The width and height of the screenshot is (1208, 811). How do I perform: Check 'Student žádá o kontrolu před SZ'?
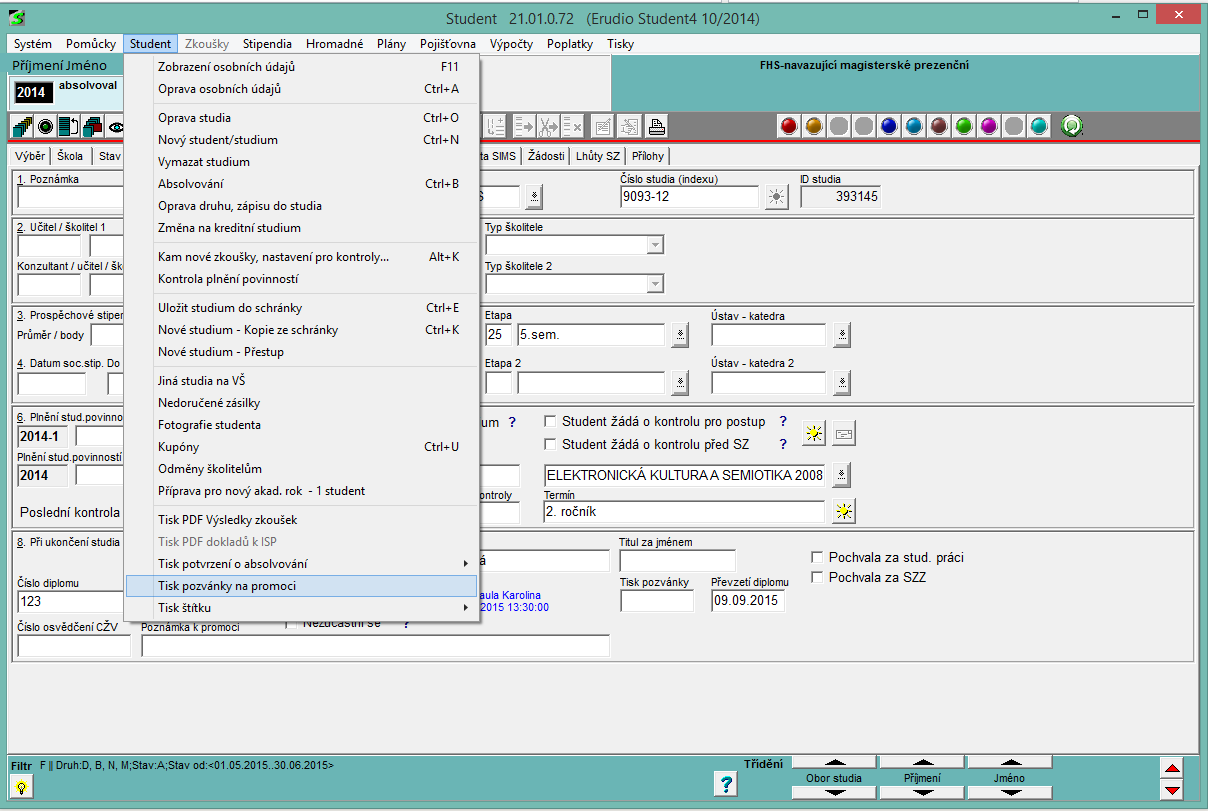pos(550,444)
